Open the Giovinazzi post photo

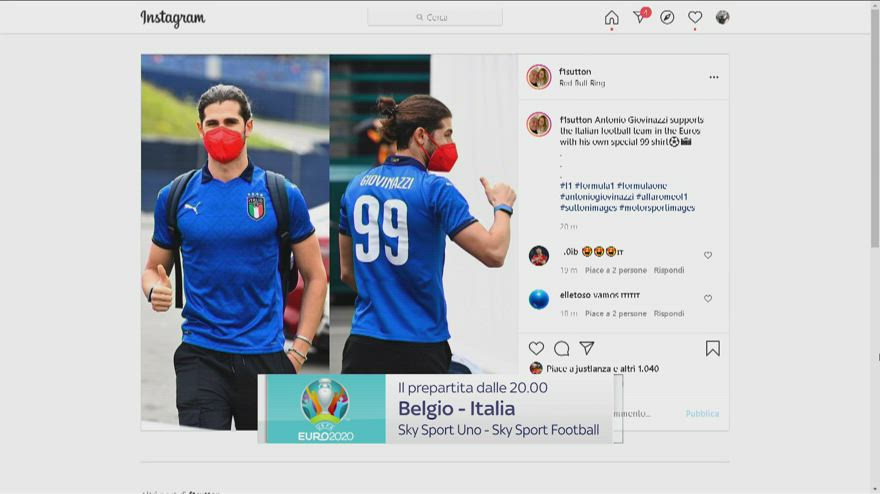[329, 241]
